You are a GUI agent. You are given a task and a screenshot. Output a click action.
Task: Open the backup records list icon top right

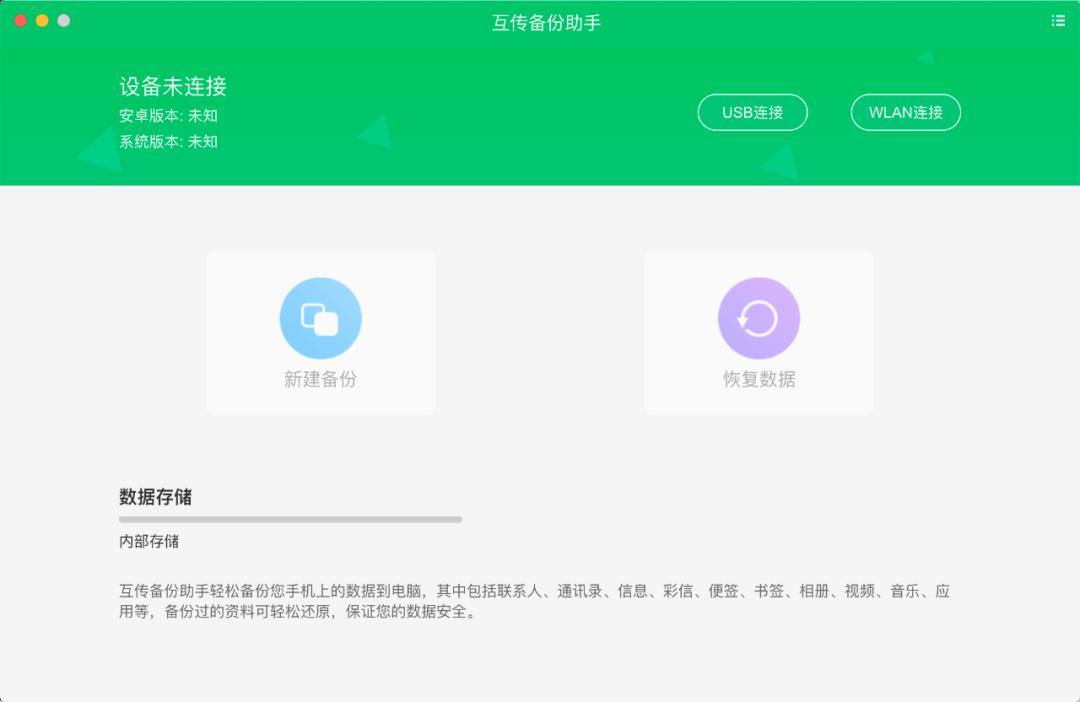[1058, 20]
